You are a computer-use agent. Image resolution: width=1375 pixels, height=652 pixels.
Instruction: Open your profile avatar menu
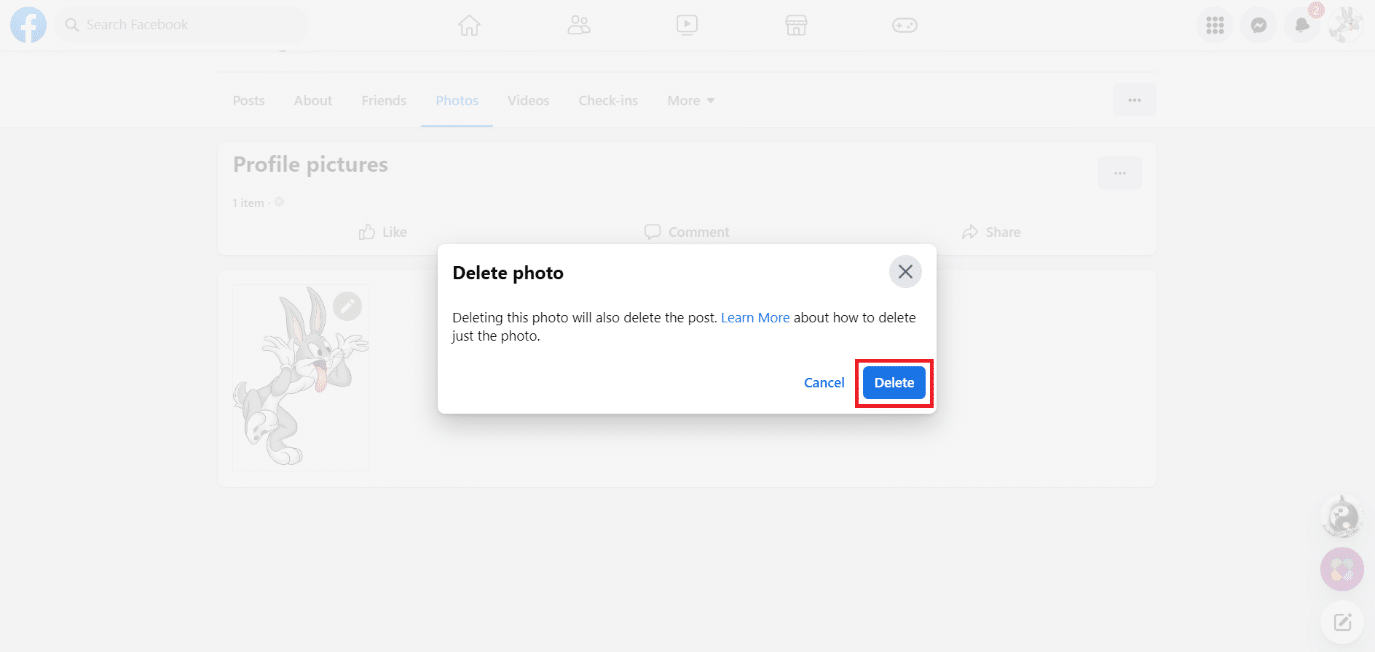pos(1345,24)
